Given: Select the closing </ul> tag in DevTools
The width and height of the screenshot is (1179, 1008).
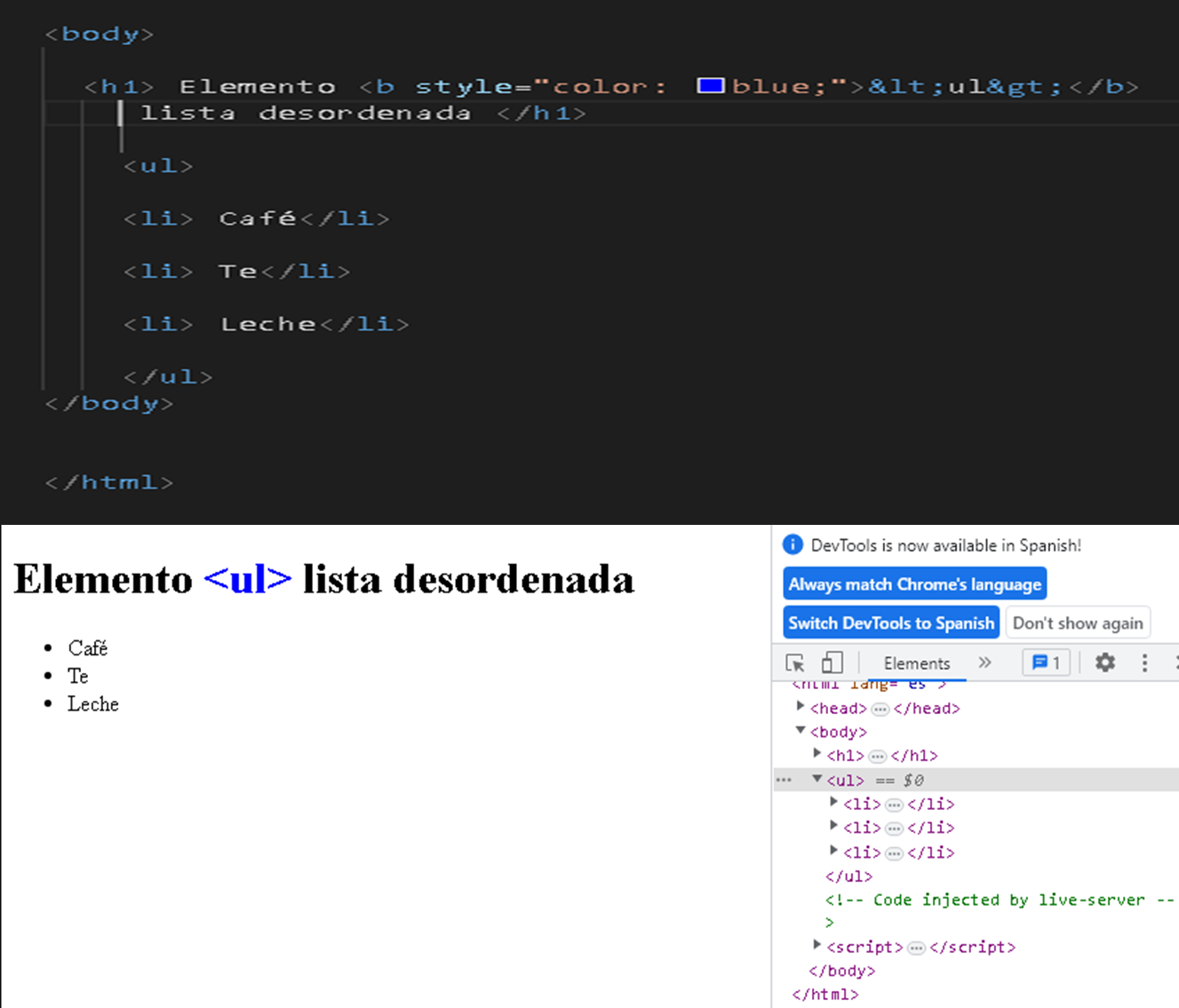Looking at the screenshot, I should click(849, 876).
